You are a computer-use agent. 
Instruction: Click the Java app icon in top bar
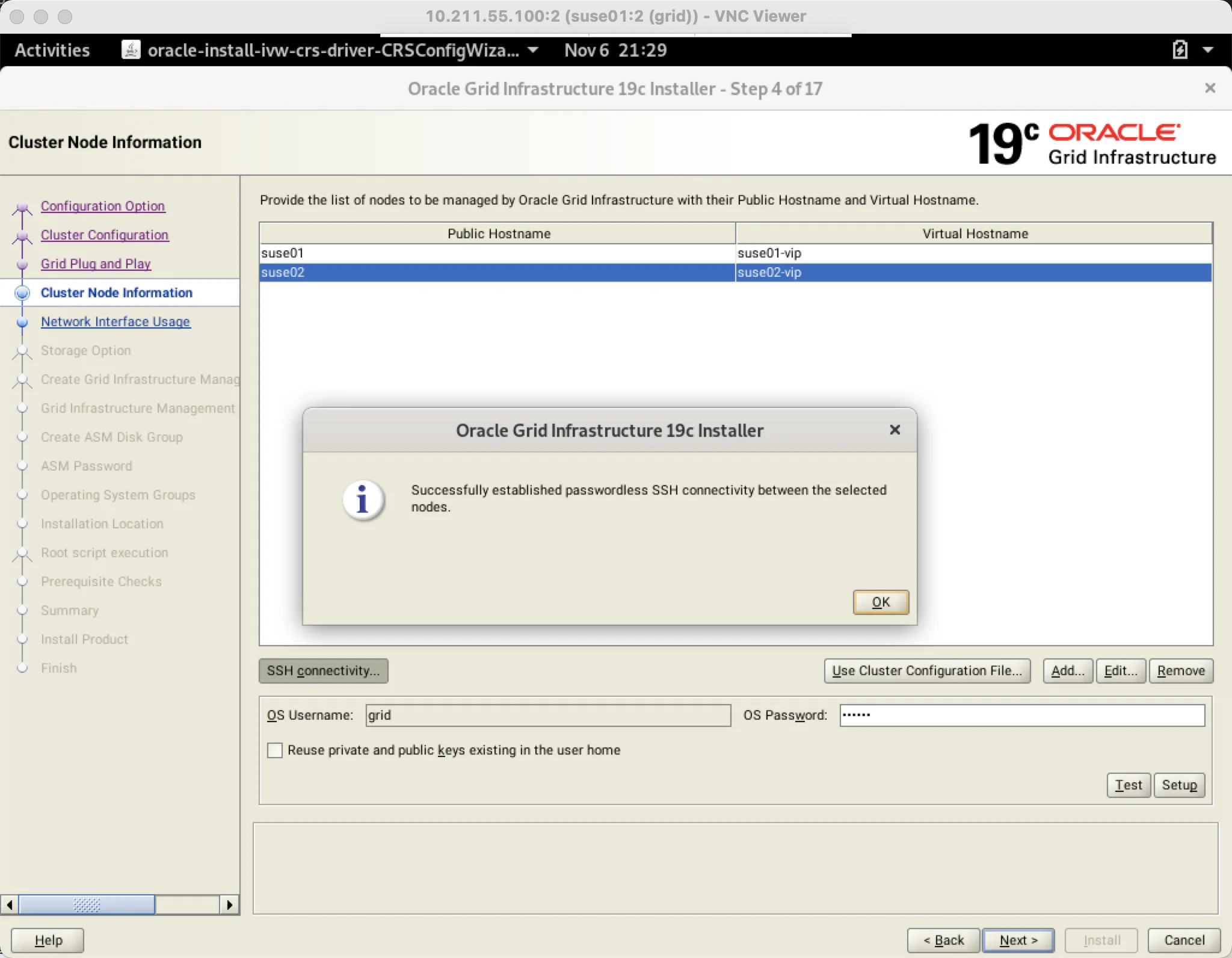point(131,49)
